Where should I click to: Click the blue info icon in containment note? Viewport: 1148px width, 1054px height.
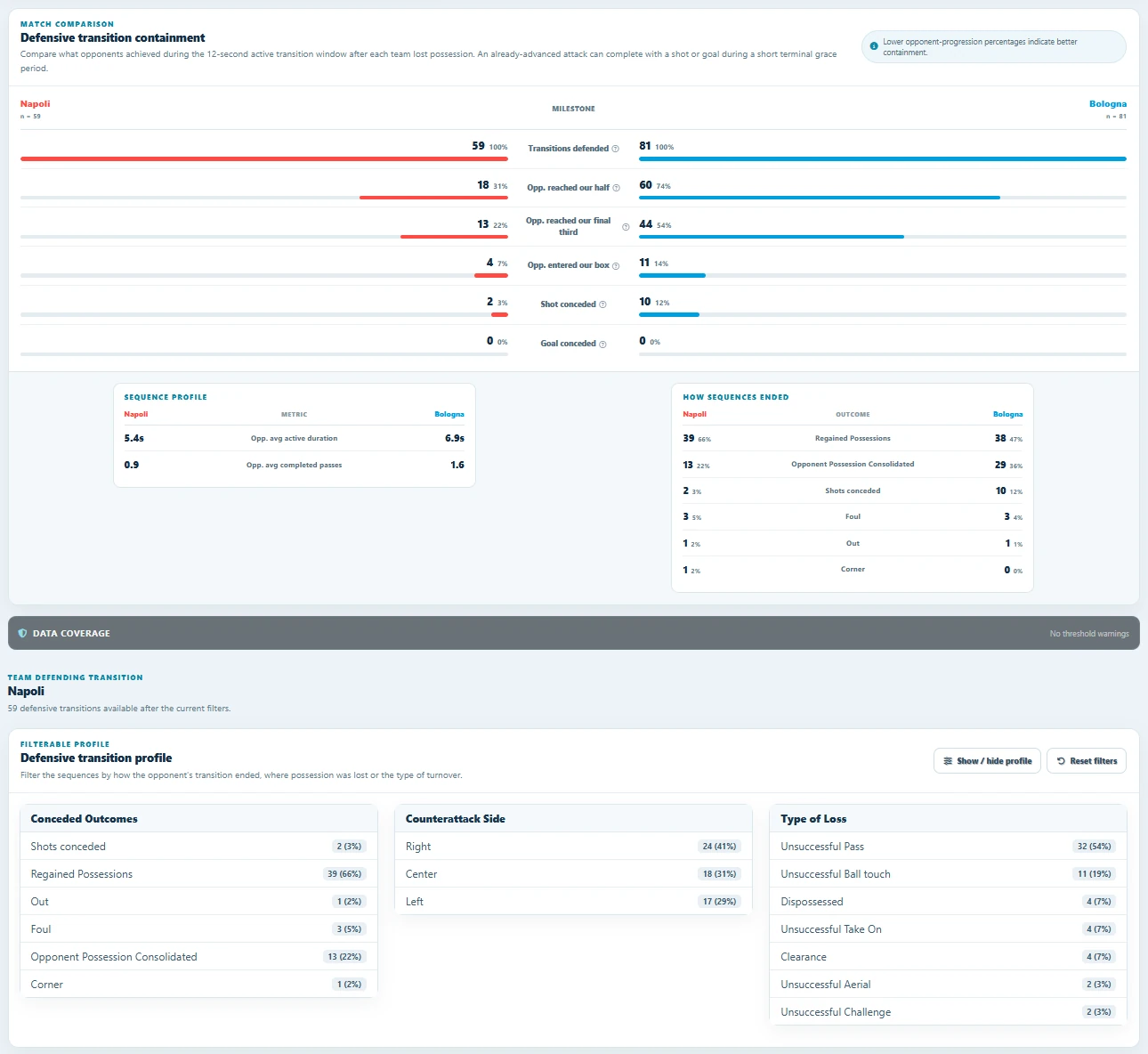[874, 46]
